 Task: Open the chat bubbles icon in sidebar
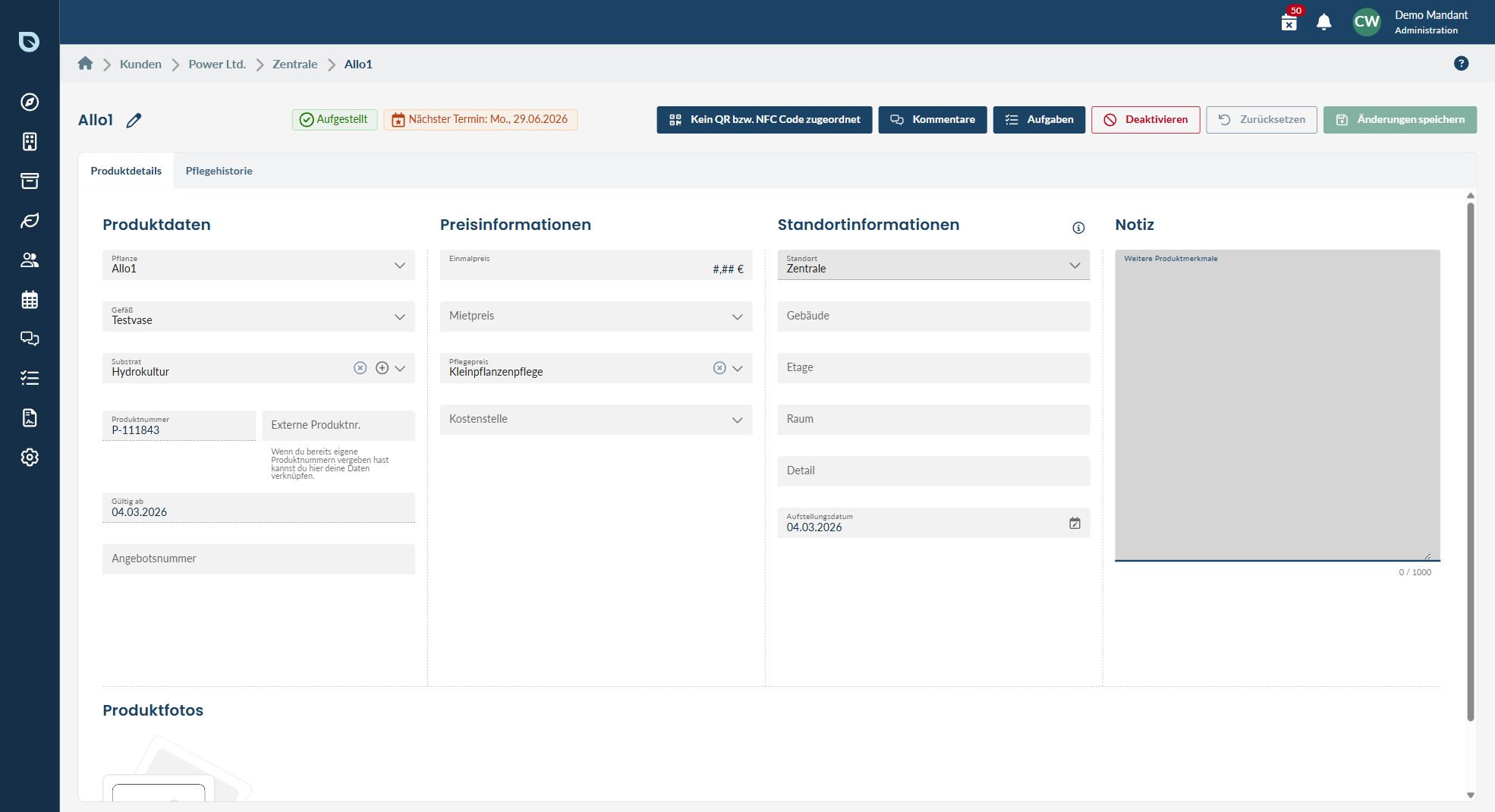(x=30, y=339)
